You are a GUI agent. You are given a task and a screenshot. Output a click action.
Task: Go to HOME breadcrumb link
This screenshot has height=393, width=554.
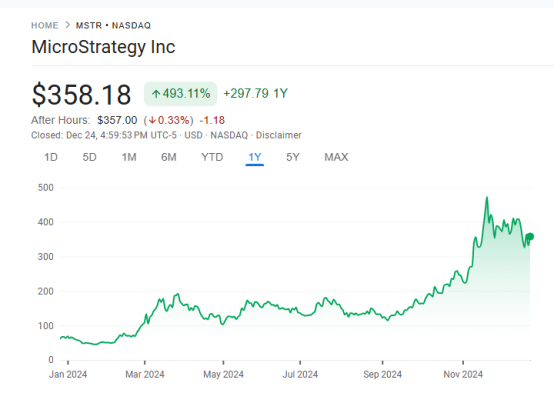pos(45,25)
